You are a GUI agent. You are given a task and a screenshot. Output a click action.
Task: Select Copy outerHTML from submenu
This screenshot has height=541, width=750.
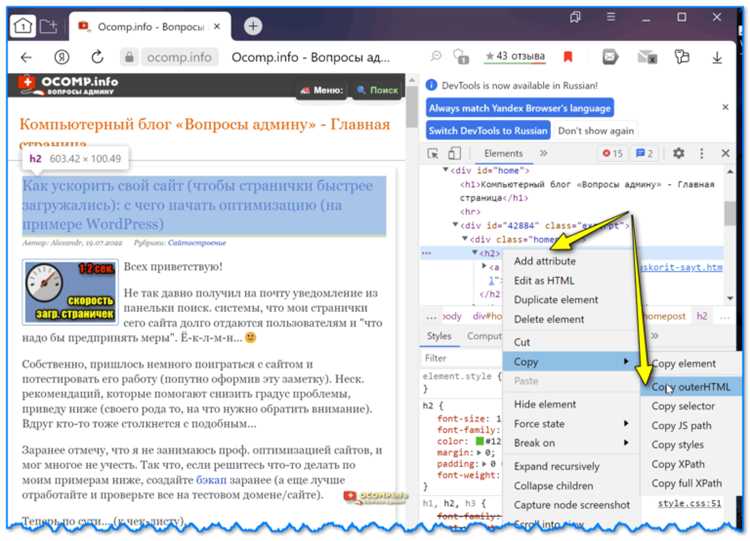(x=690, y=386)
